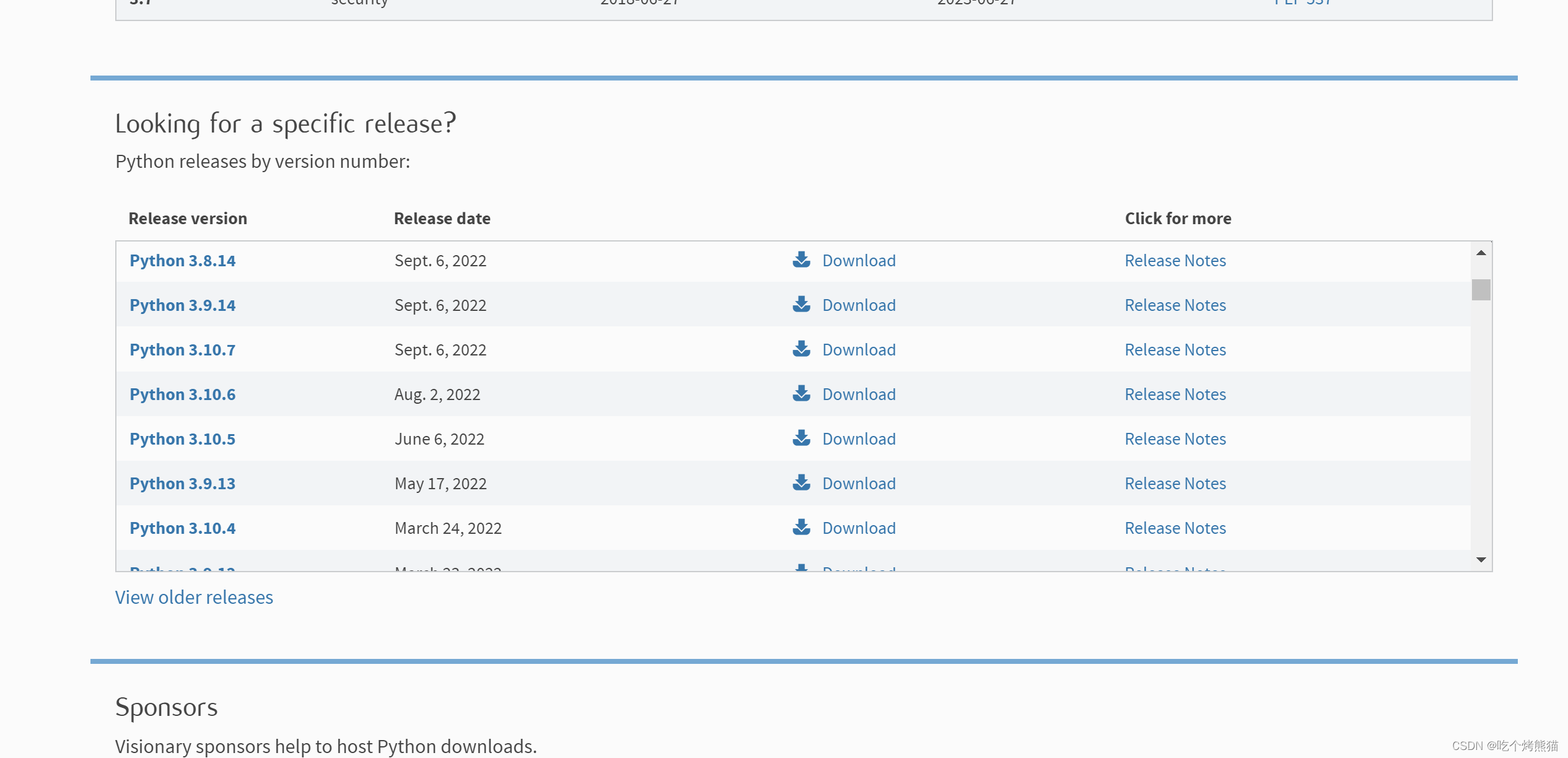Toggle visibility of Release version column
1568x758 pixels.
tap(187, 217)
